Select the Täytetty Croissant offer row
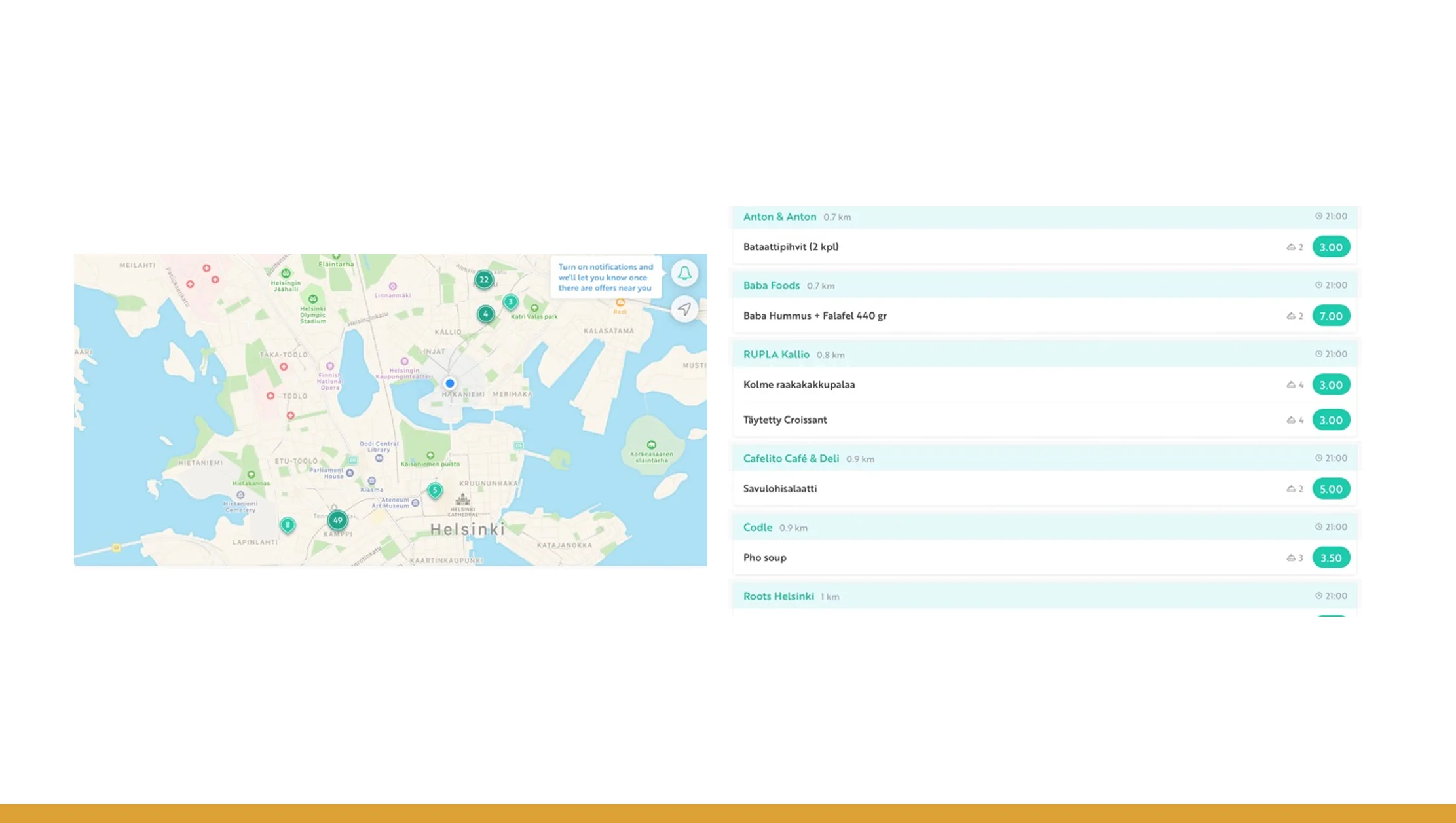 point(785,420)
